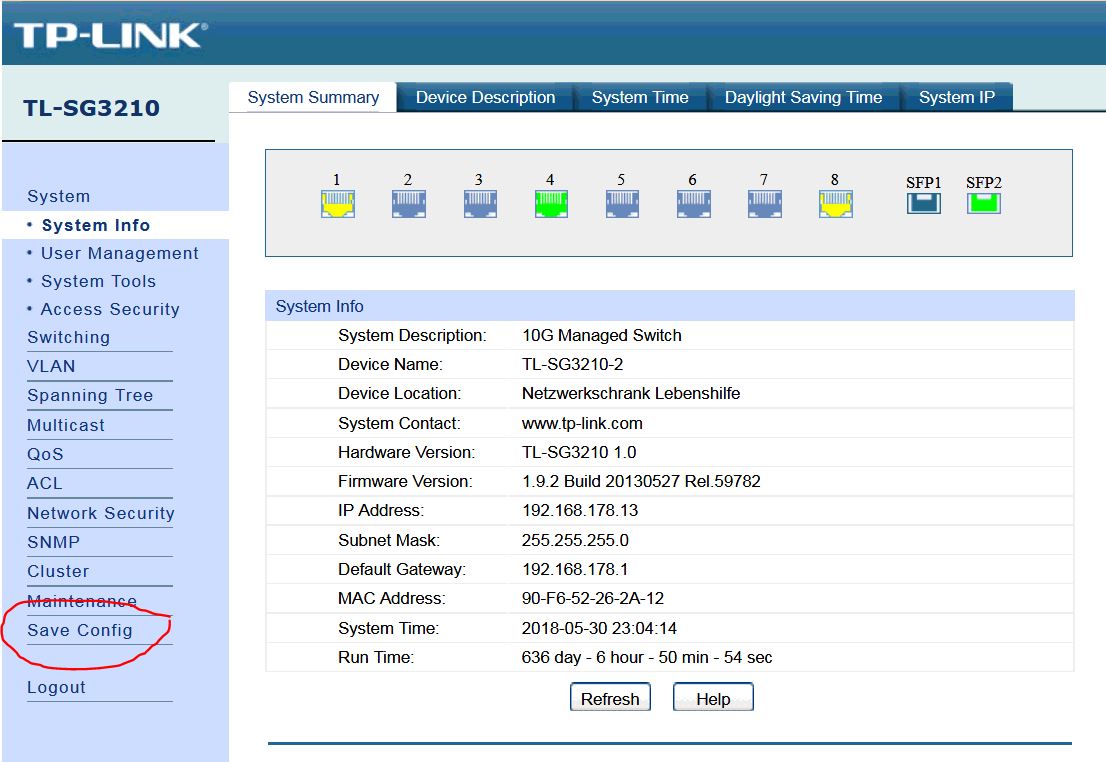Image resolution: width=1106 pixels, height=762 pixels.
Task: Open the Device Description tab
Action: click(x=485, y=97)
